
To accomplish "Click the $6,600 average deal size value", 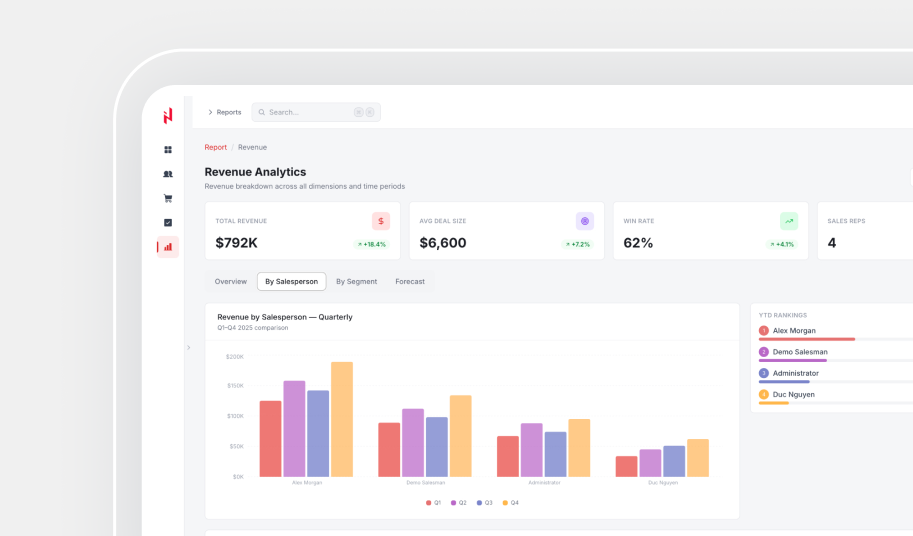I will click(x=443, y=243).
